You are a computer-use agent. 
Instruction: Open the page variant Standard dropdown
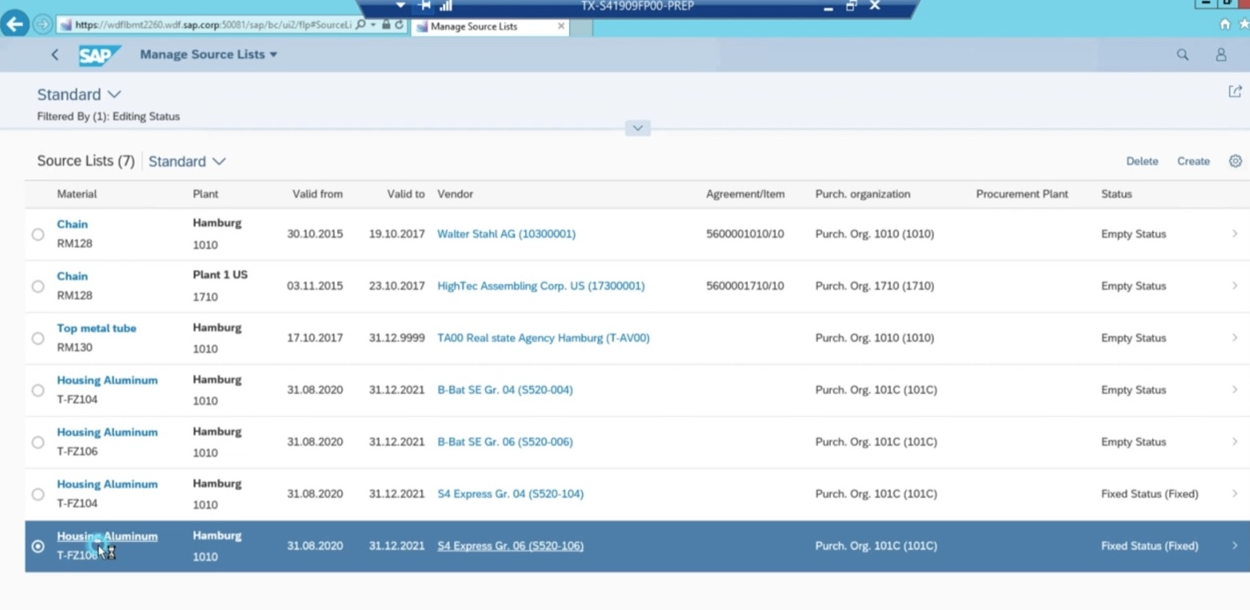tap(79, 94)
